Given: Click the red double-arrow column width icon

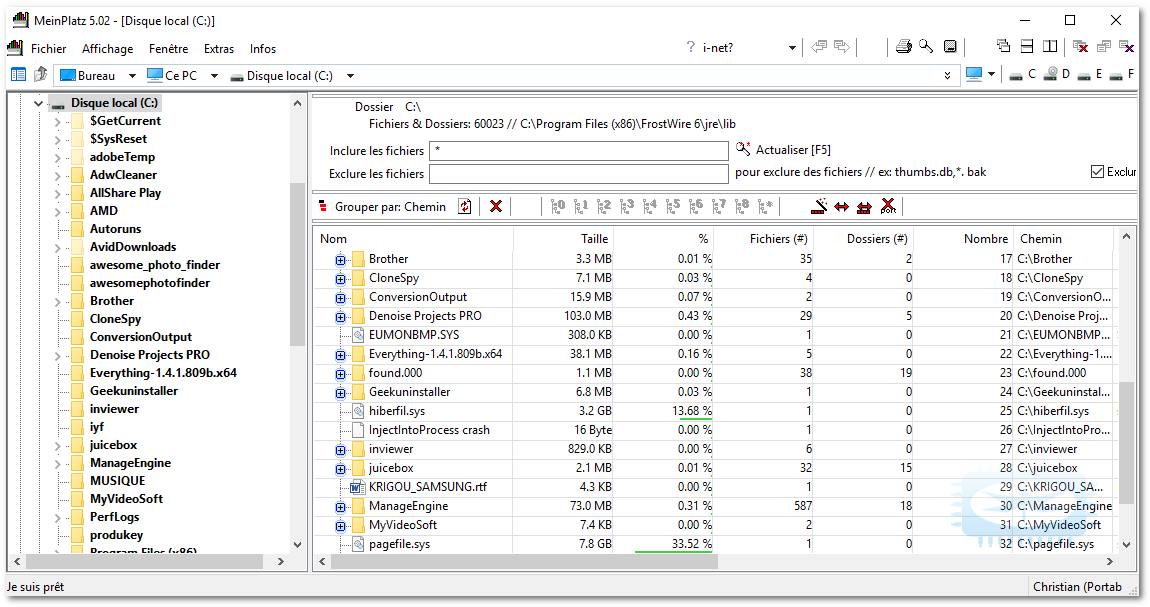Looking at the screenshot, I should pyautogui.click(x=841, y=207).
